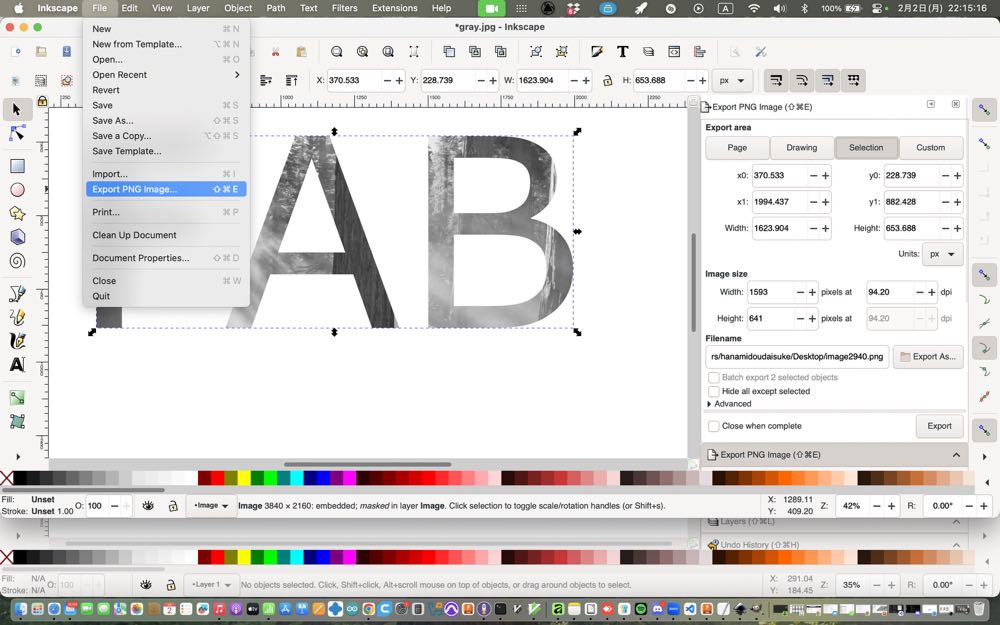Screen dimensions: 1000x625
Task: Click the Export button
Action: (x=939, y=426)
